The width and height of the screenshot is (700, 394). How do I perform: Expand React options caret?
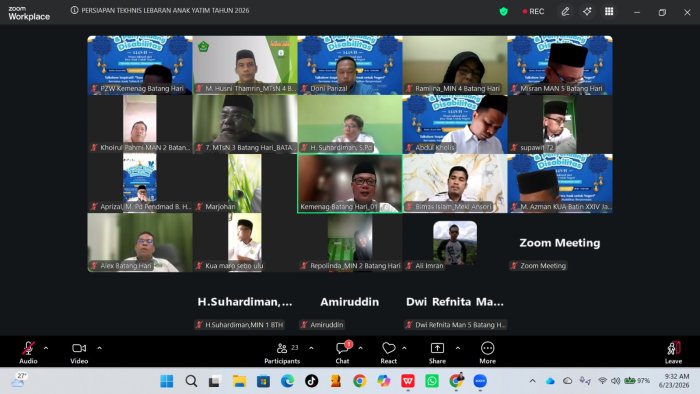[x=404, y=348]
